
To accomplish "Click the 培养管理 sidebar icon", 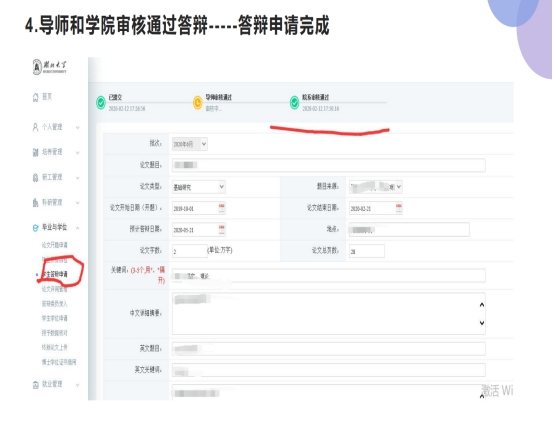I will (x=35, y=152).
